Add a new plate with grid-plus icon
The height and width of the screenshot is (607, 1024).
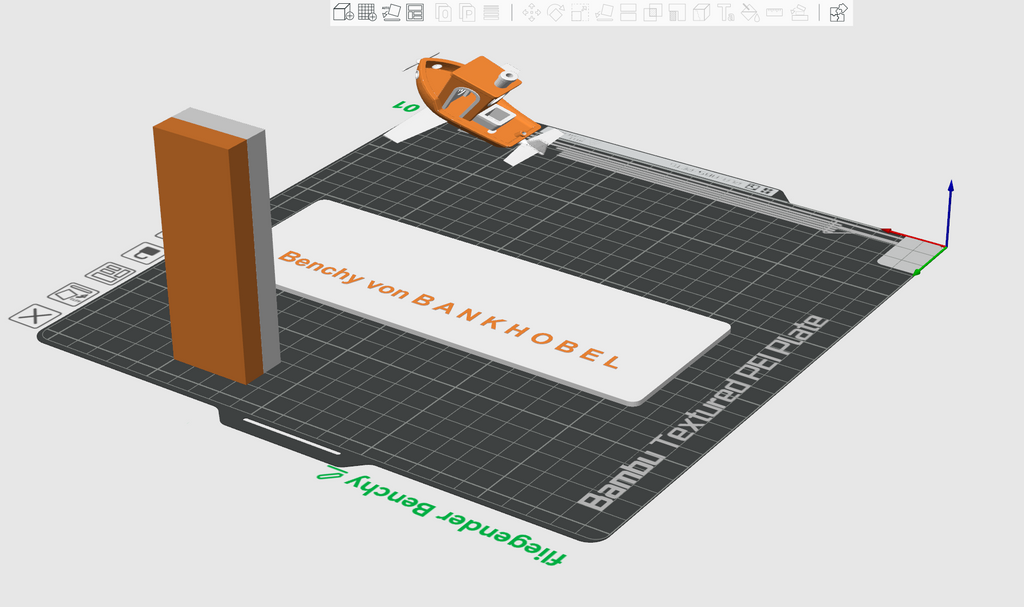pyautogui.click(x=367, y=12)
